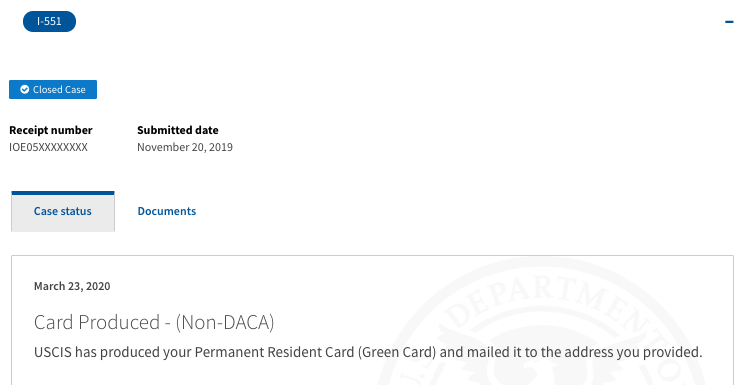Screen dimensions: 751x385
Task: Select the IOE05XXXXXXXX receipt number value
Action: coord(48,147)
